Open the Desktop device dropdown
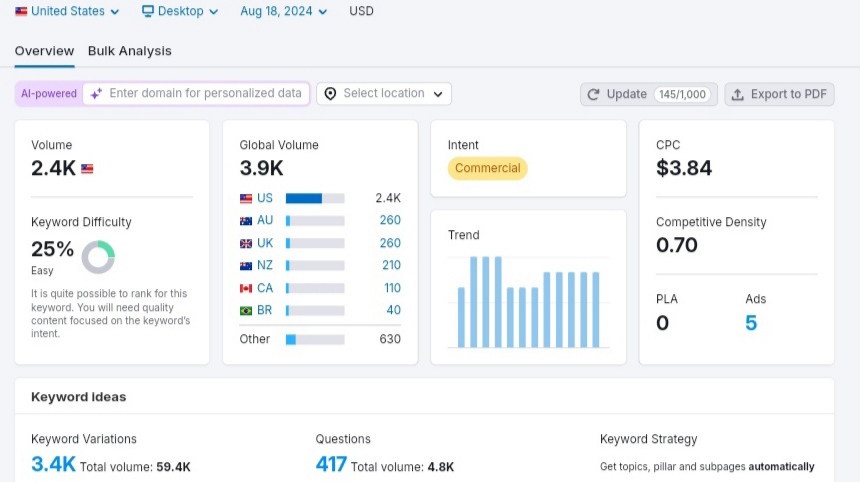This screenshot has height=482, width=860. 180,11
